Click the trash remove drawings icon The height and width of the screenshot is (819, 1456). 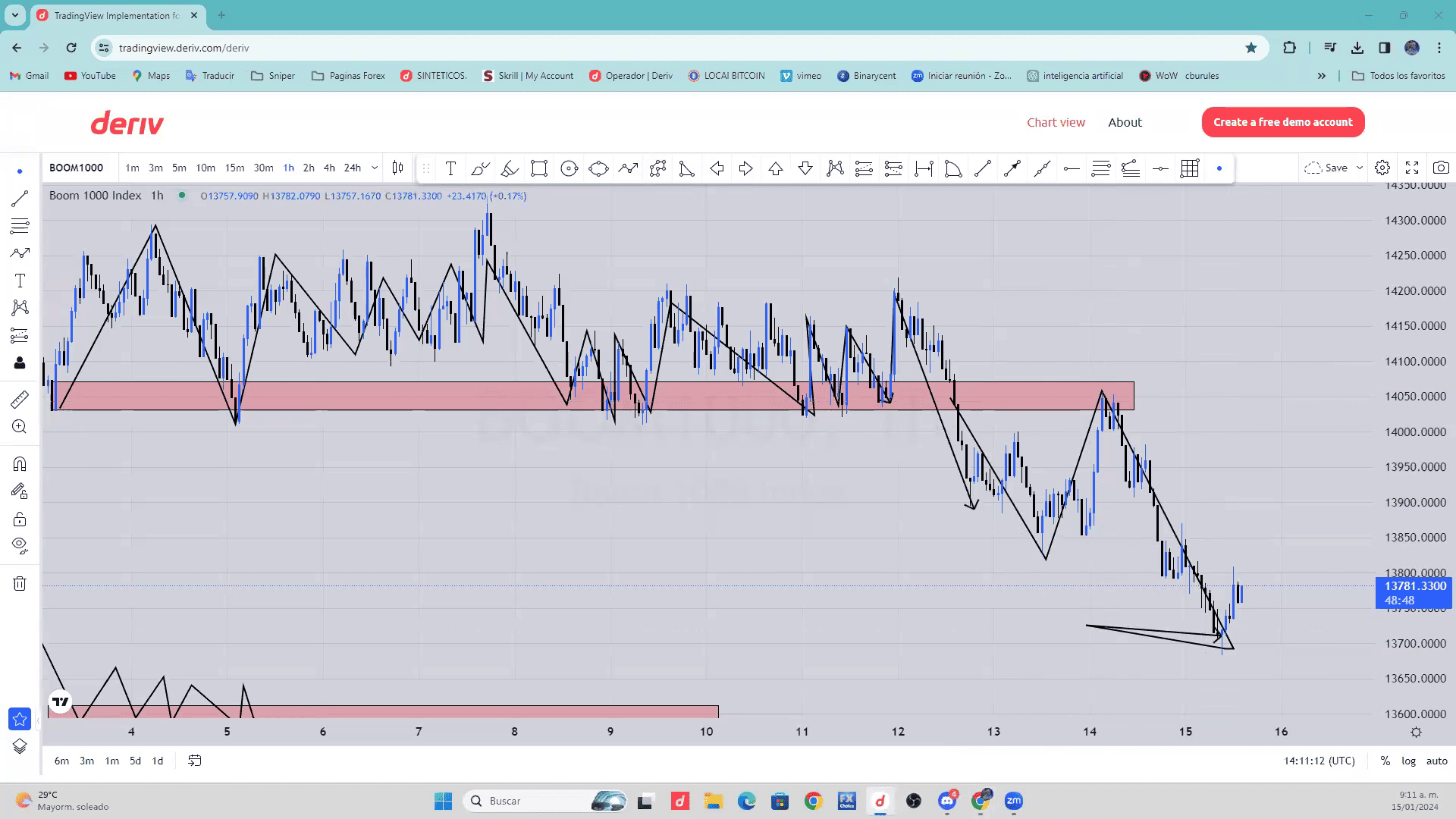pos(20,584)
